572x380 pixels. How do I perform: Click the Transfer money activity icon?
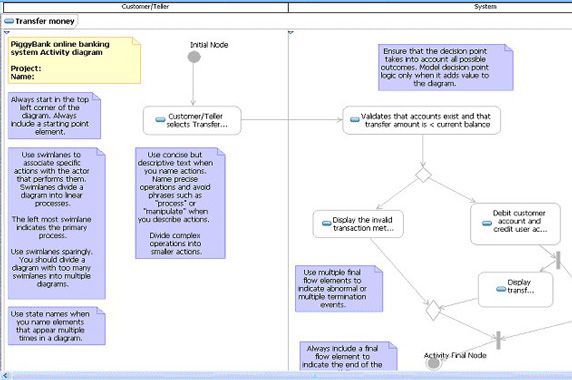point(9,22)
